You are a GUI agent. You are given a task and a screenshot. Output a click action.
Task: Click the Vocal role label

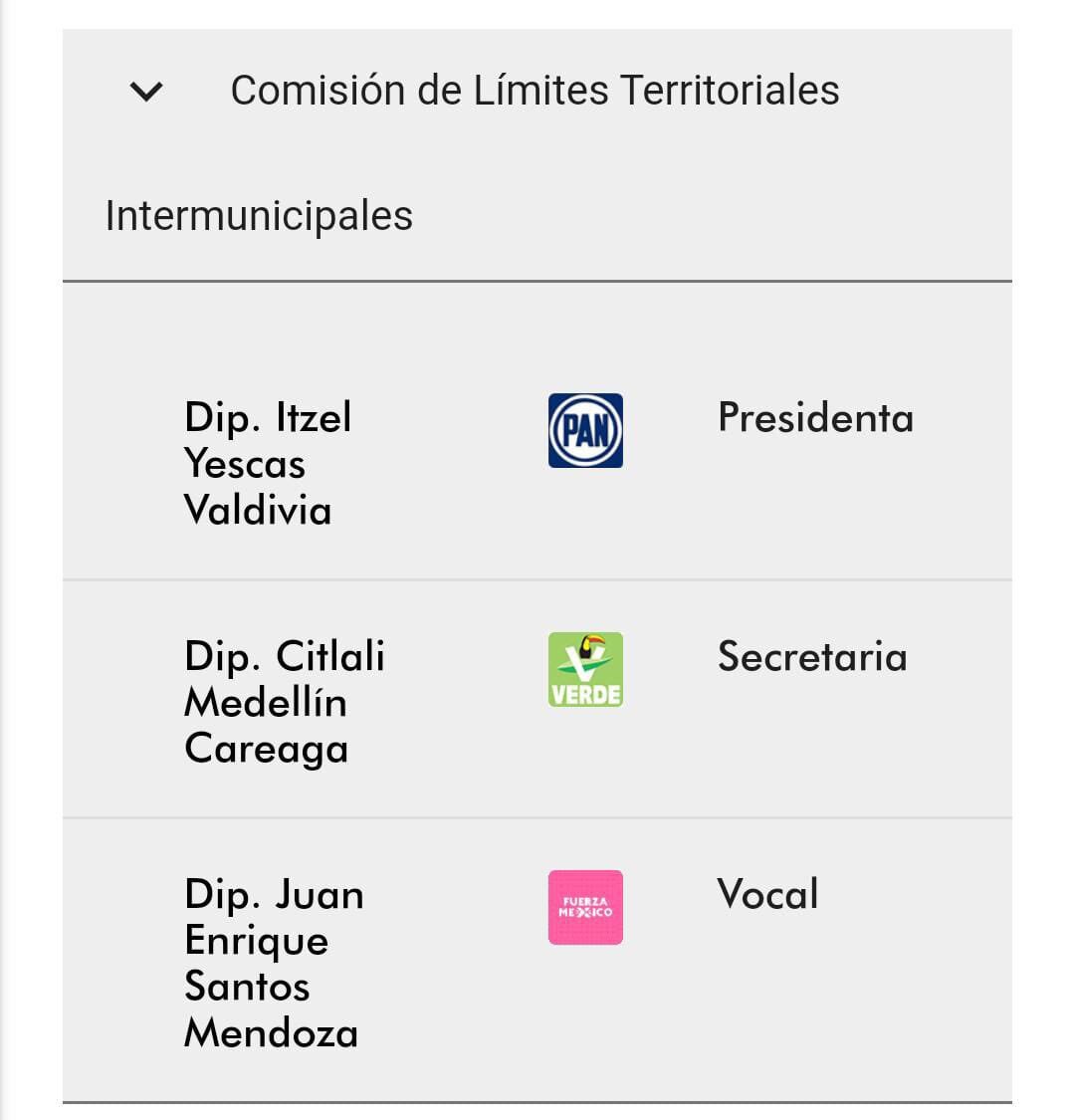(767, 894)
